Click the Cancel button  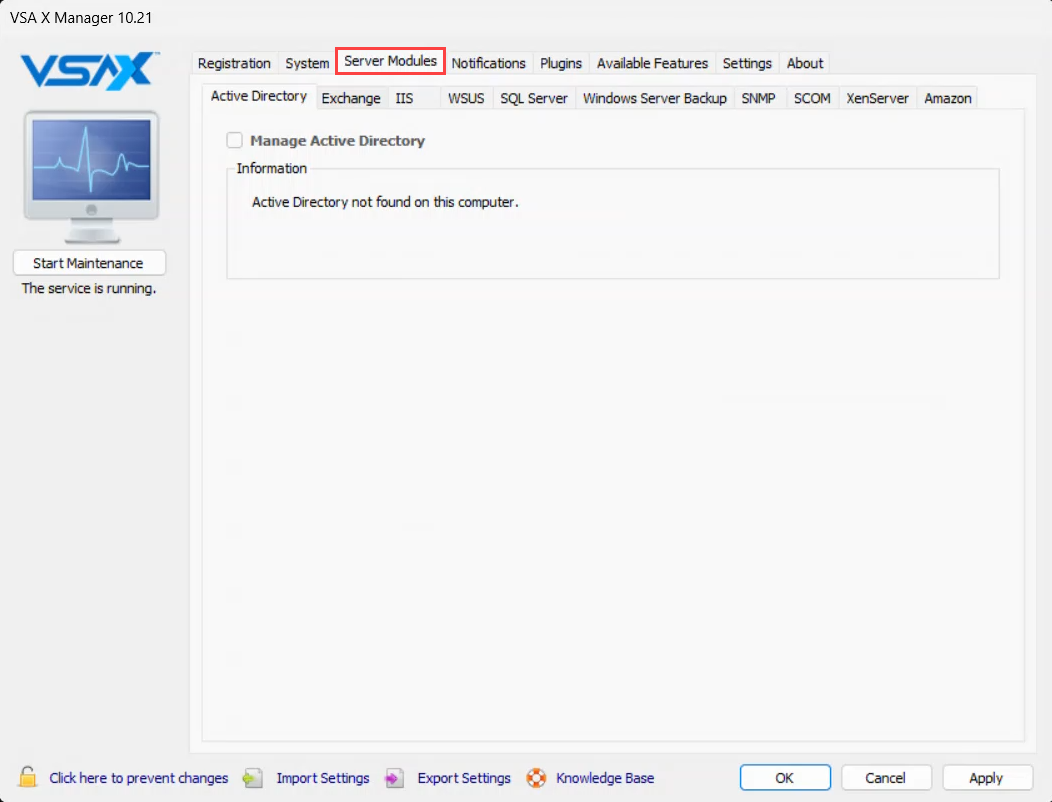[886, 778]
